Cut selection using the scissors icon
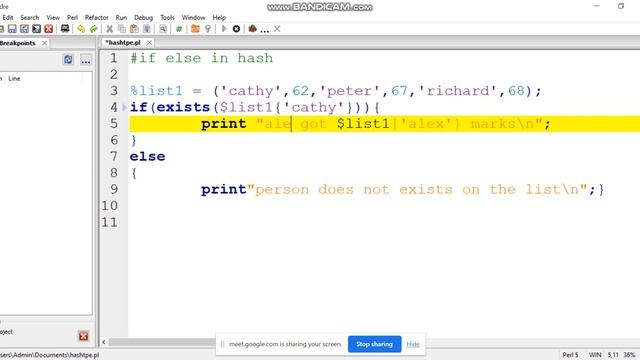Viewport: 640px width, 360px height. point(109,29)
